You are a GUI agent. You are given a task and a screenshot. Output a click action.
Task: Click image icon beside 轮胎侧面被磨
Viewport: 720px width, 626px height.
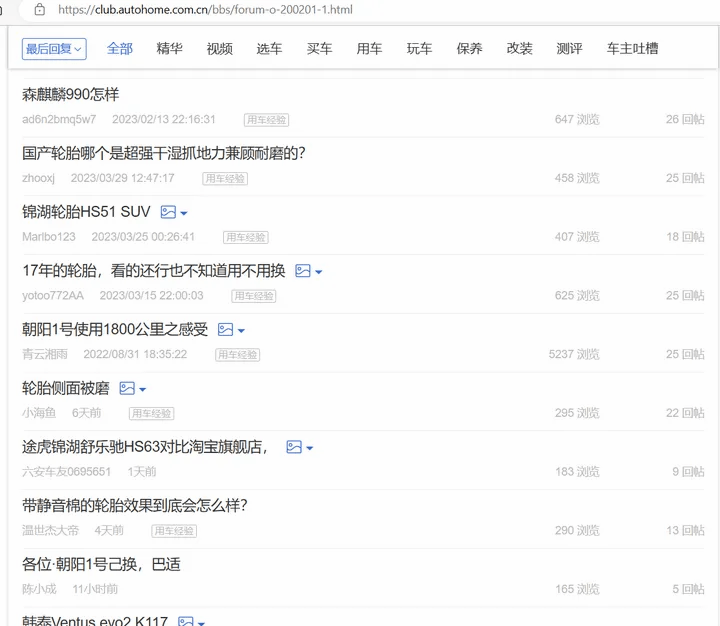click(x=127, y=388)
